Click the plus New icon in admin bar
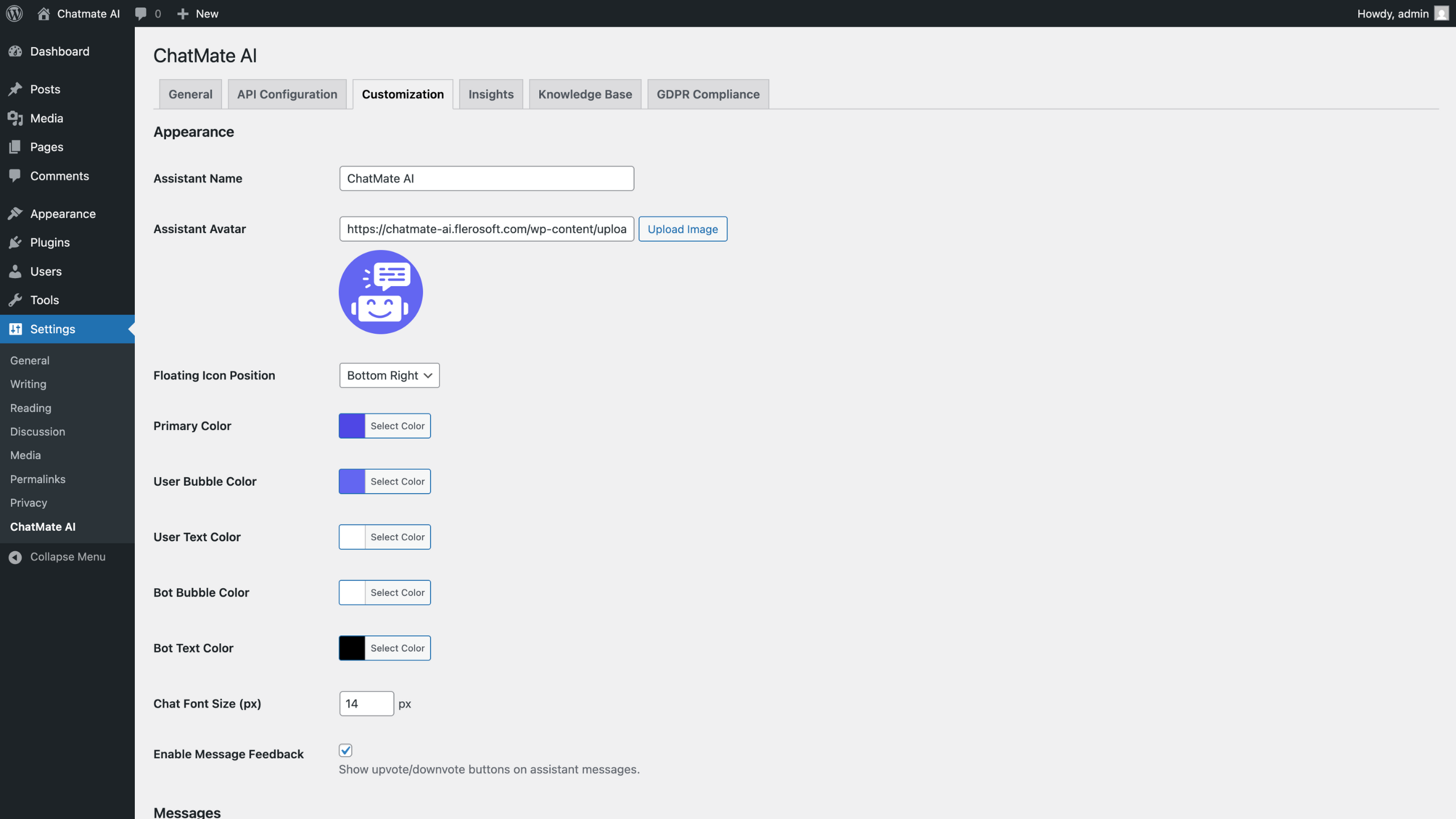 183,13
